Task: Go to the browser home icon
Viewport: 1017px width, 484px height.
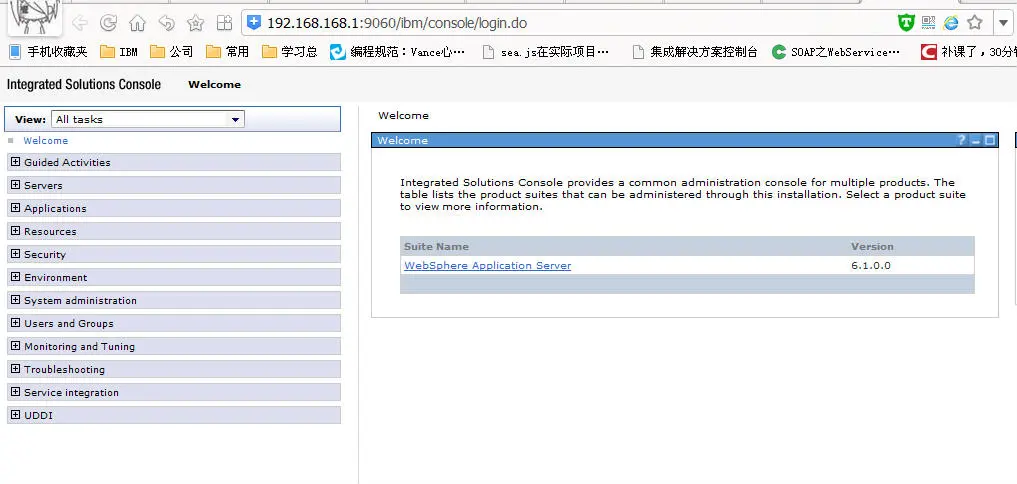Action: click(137, 23)
